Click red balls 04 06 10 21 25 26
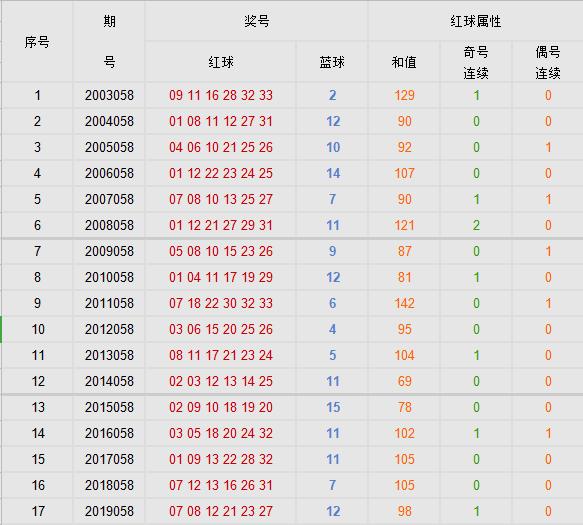583x525 pixels. [221, 147]
